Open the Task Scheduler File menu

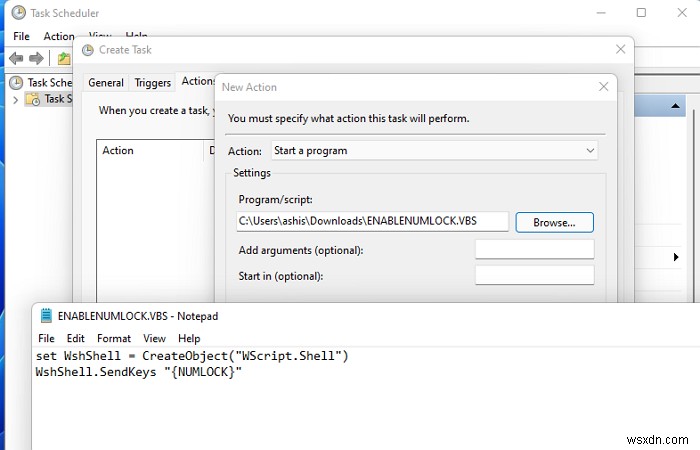point(21,36)
